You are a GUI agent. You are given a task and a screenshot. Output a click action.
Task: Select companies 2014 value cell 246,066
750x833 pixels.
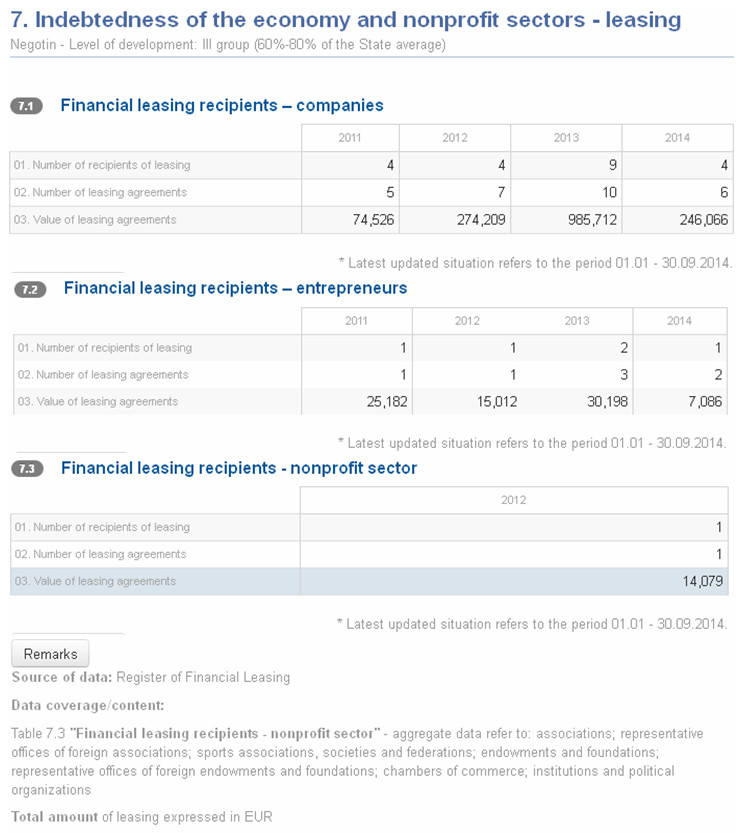coord(677,220)
